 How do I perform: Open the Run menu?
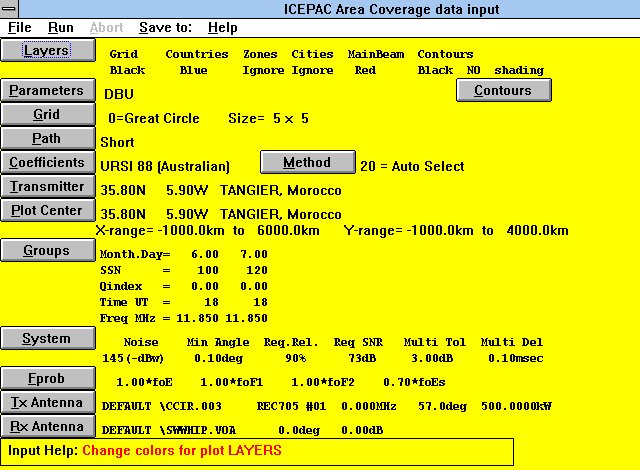point(61,28)
